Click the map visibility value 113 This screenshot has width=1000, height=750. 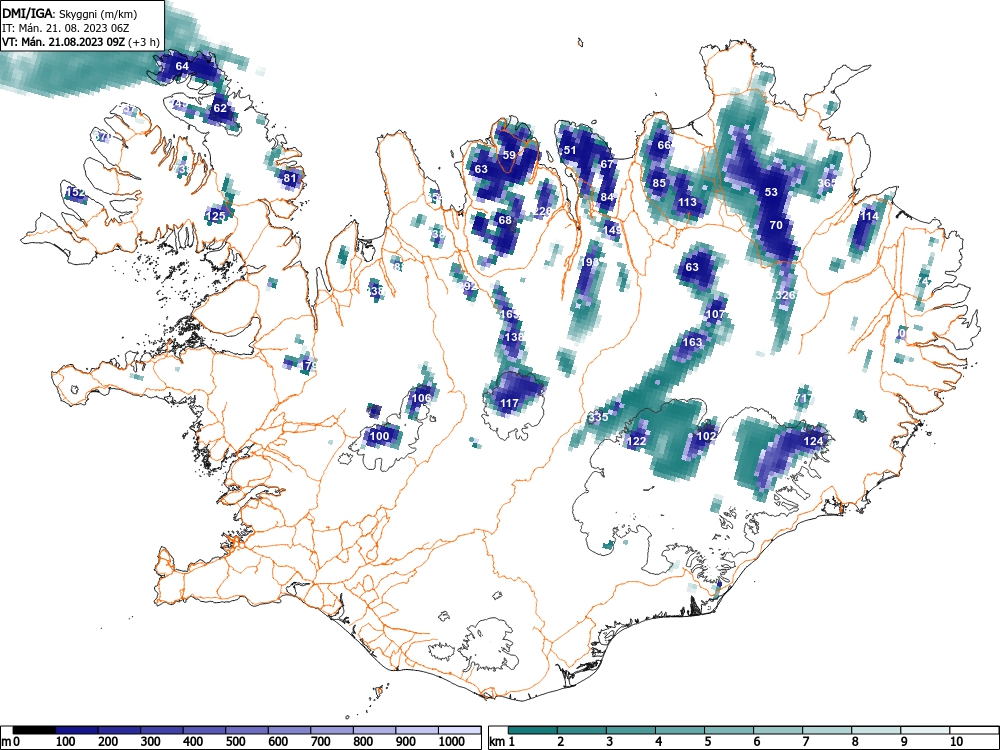pos(688,203)
